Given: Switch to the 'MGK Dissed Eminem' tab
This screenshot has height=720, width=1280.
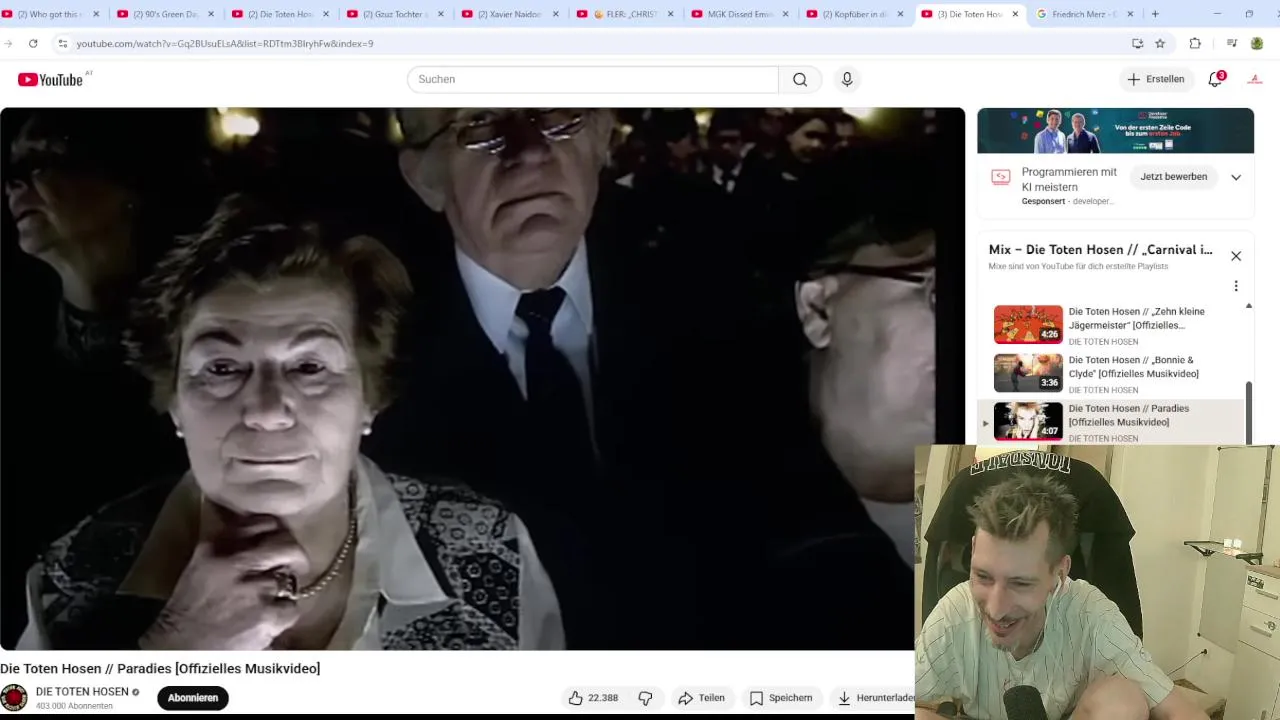Looking at the screenshot, I should (x=740, y=14).
